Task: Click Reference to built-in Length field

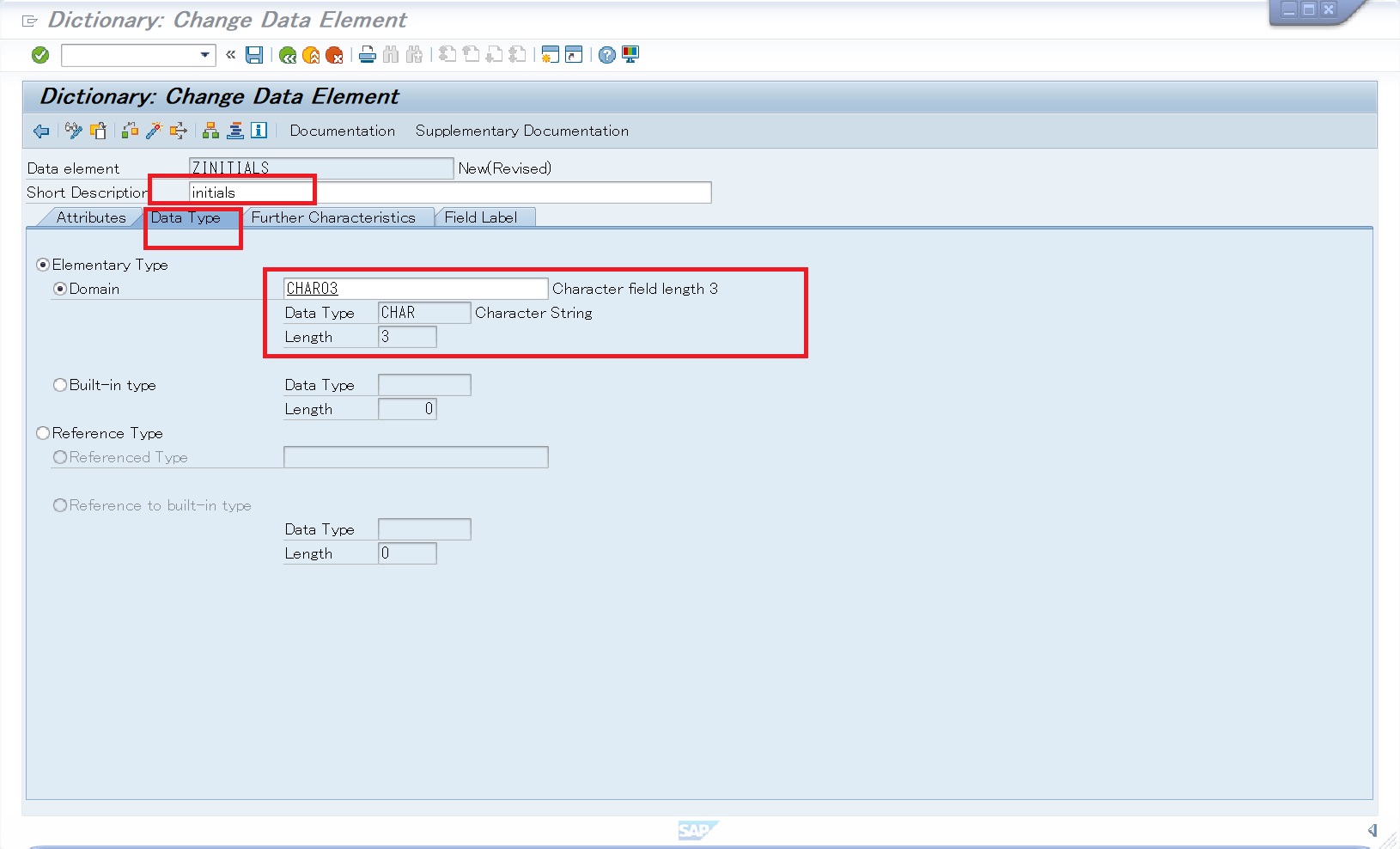Action: (x=407, y=553)
